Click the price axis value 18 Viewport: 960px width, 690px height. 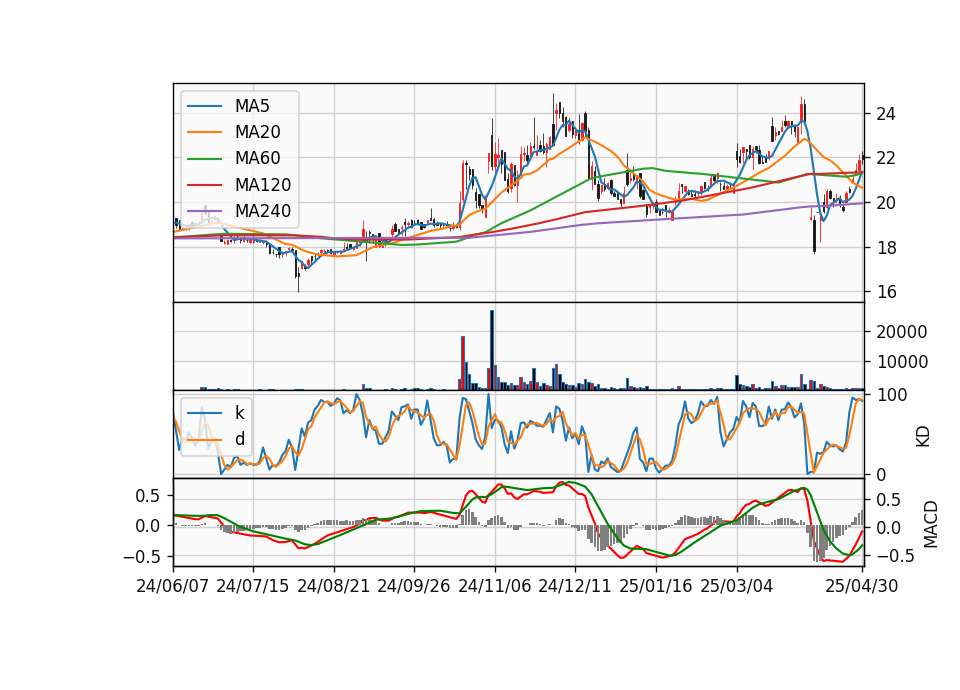pos(886,248)
